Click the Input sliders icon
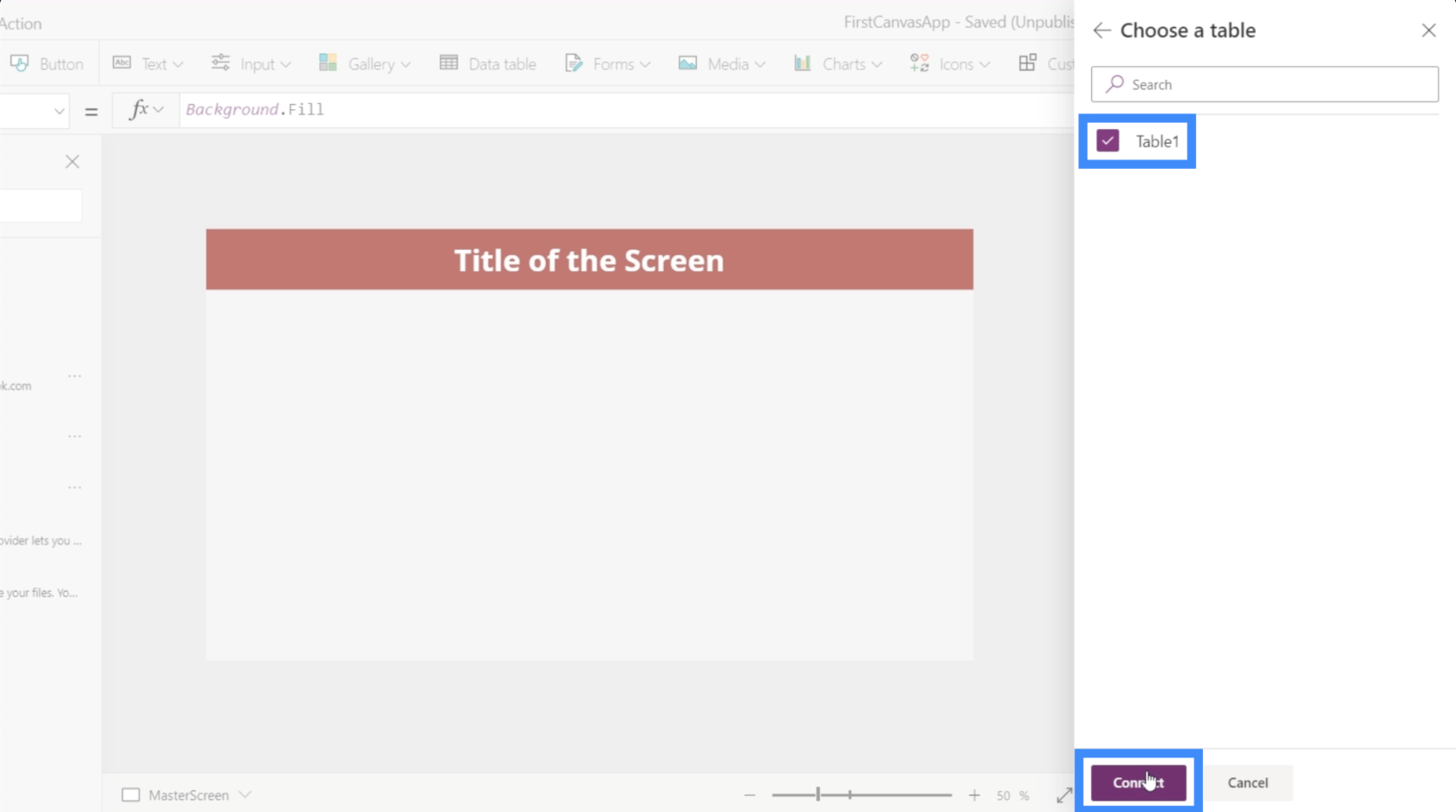 [220, 62]
